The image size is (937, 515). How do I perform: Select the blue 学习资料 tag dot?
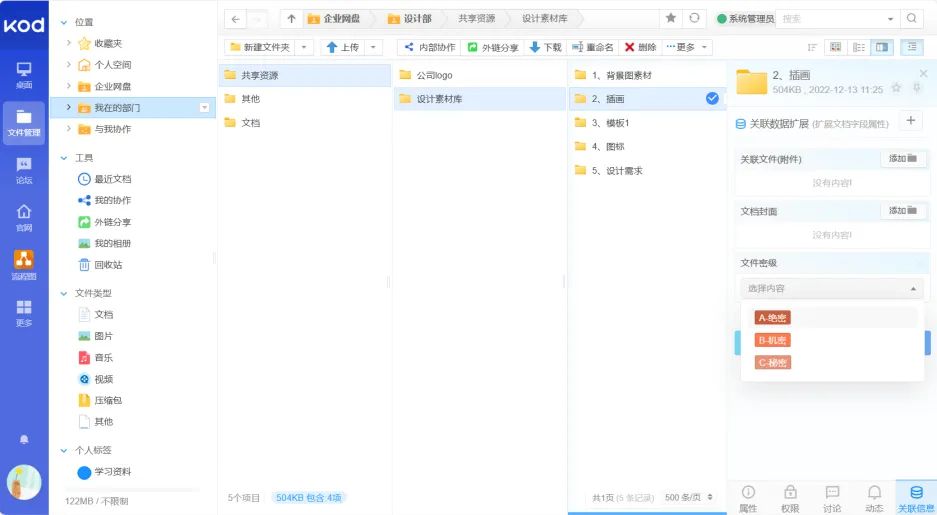coord(84,472)
